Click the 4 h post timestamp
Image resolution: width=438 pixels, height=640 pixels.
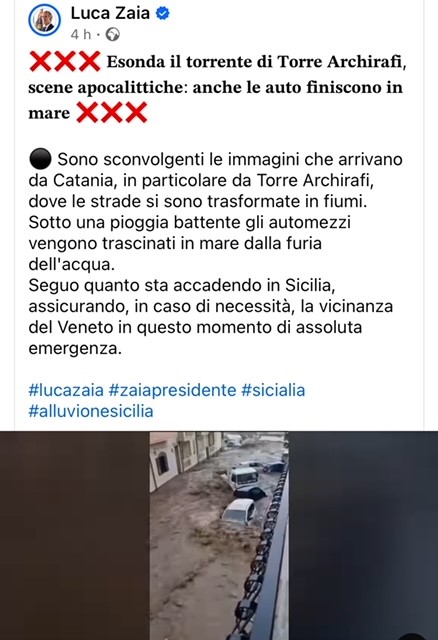(x=81, y=35)
